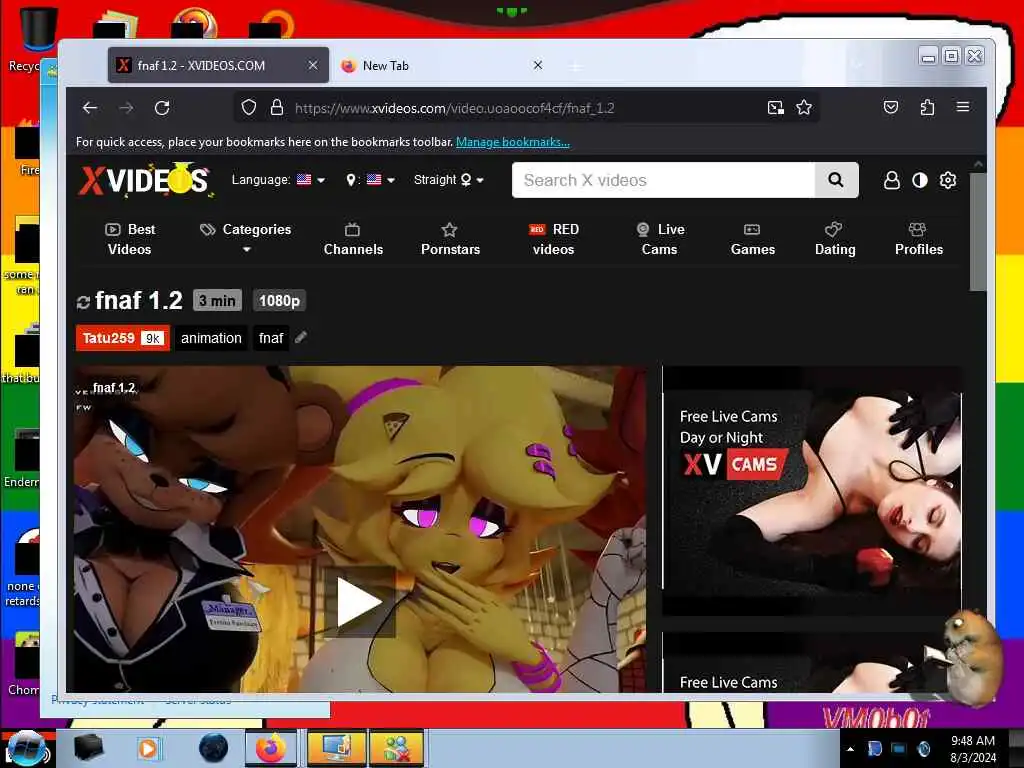1024x768 pixels.
Task: Click the site logo in the header
Action: click(x=146, y=180)
